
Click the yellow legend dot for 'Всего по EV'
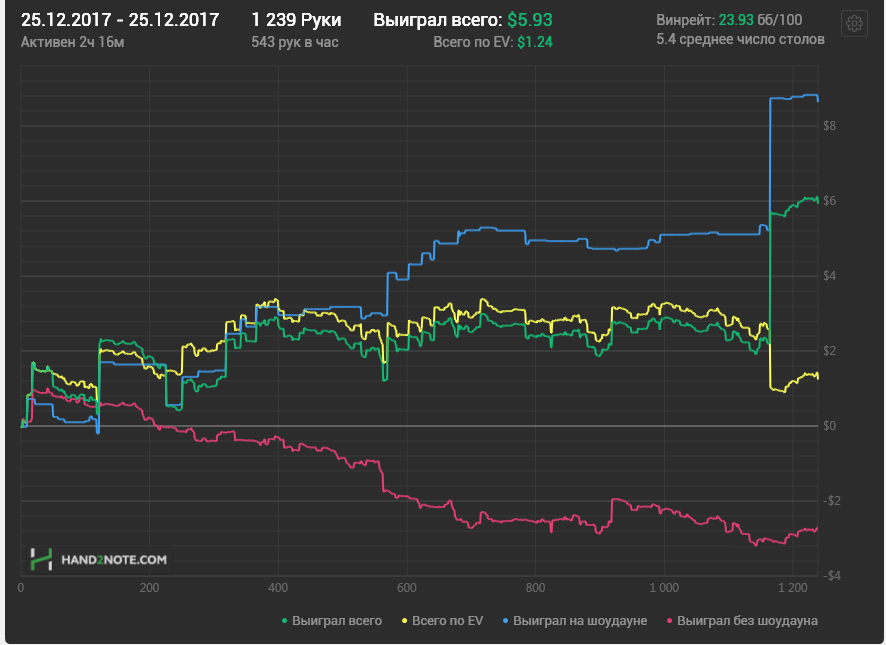[x=405, y=621]
